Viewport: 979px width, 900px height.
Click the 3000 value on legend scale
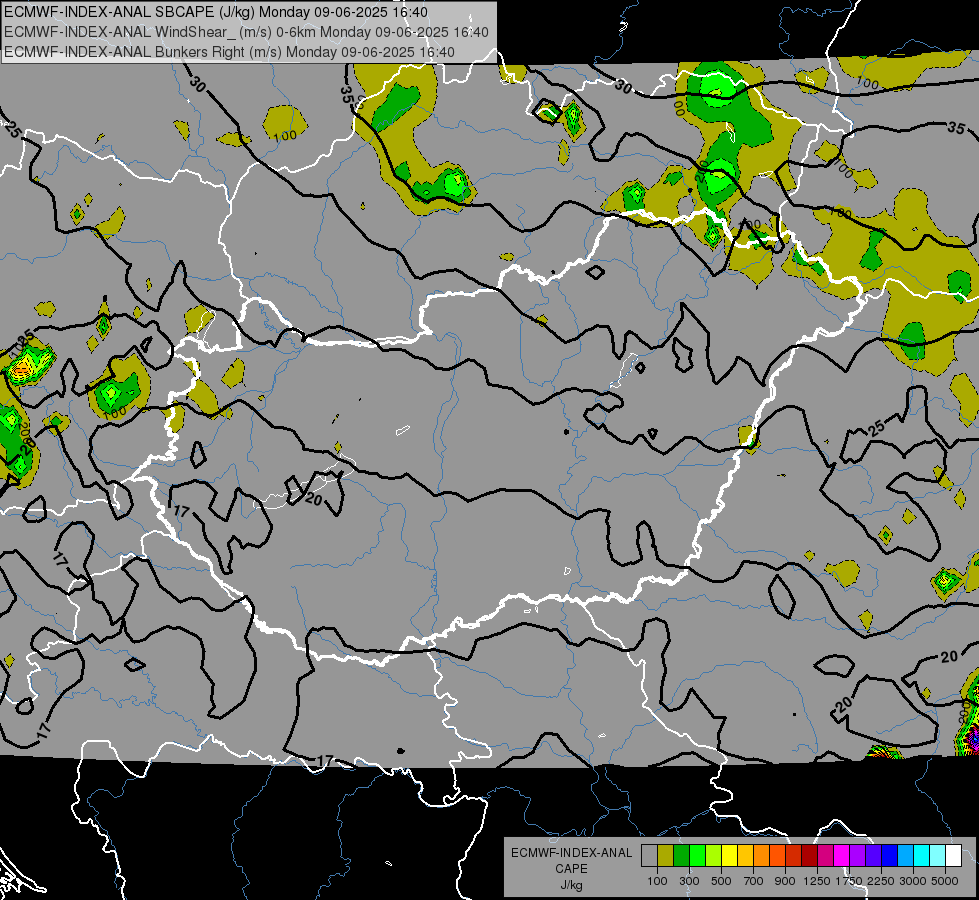pyautogui.click(x=913, y=881)
